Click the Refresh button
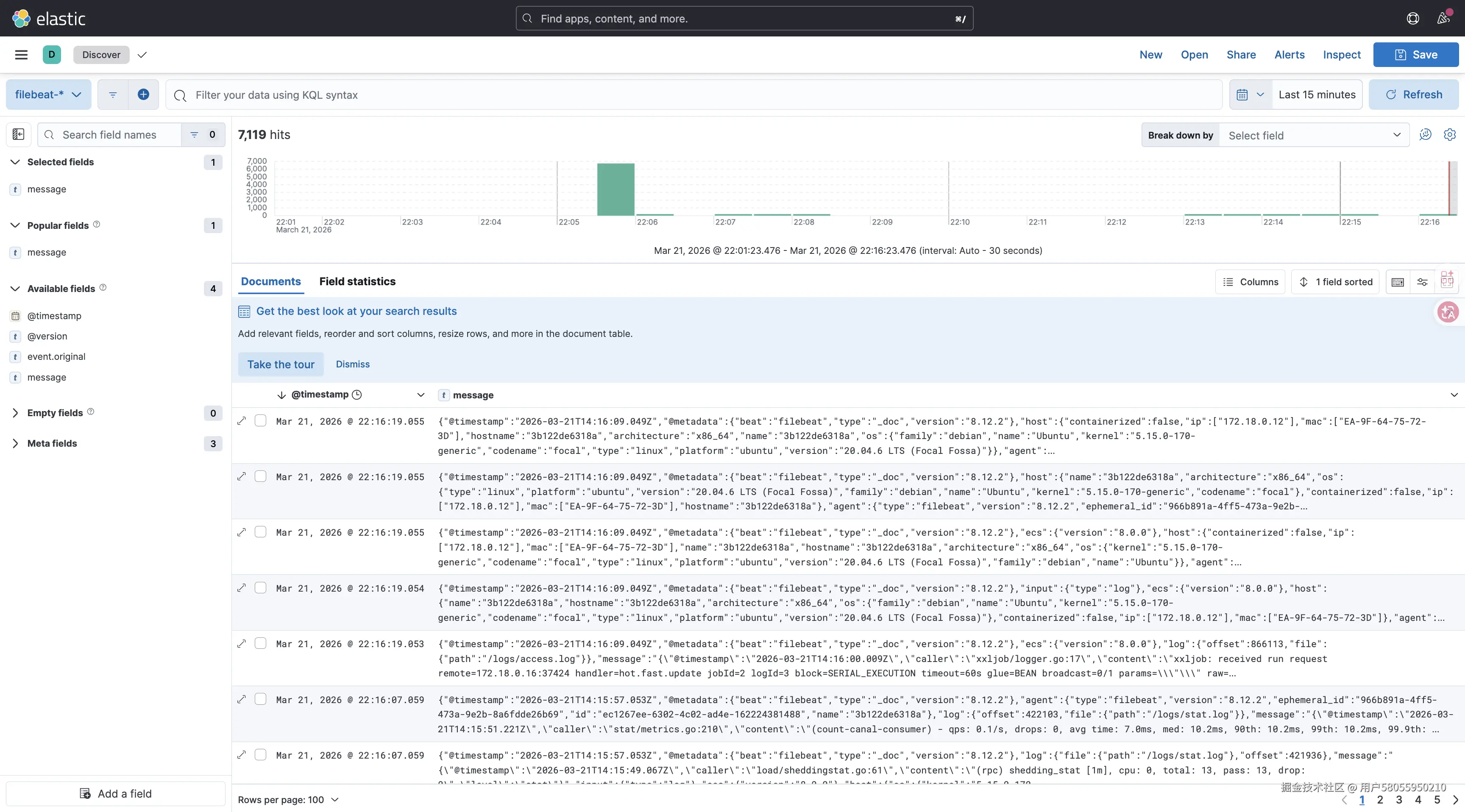 tap(1413, 95)
